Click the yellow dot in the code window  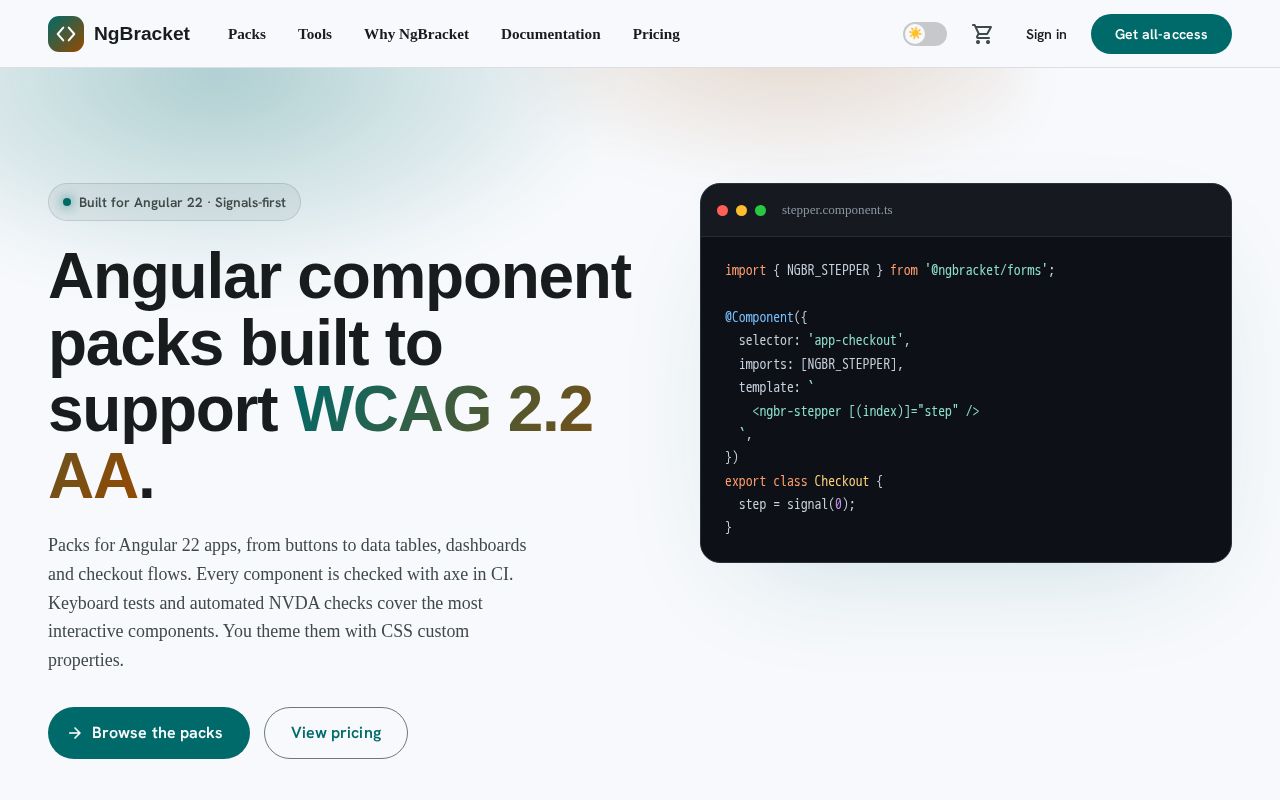point(741,210)
